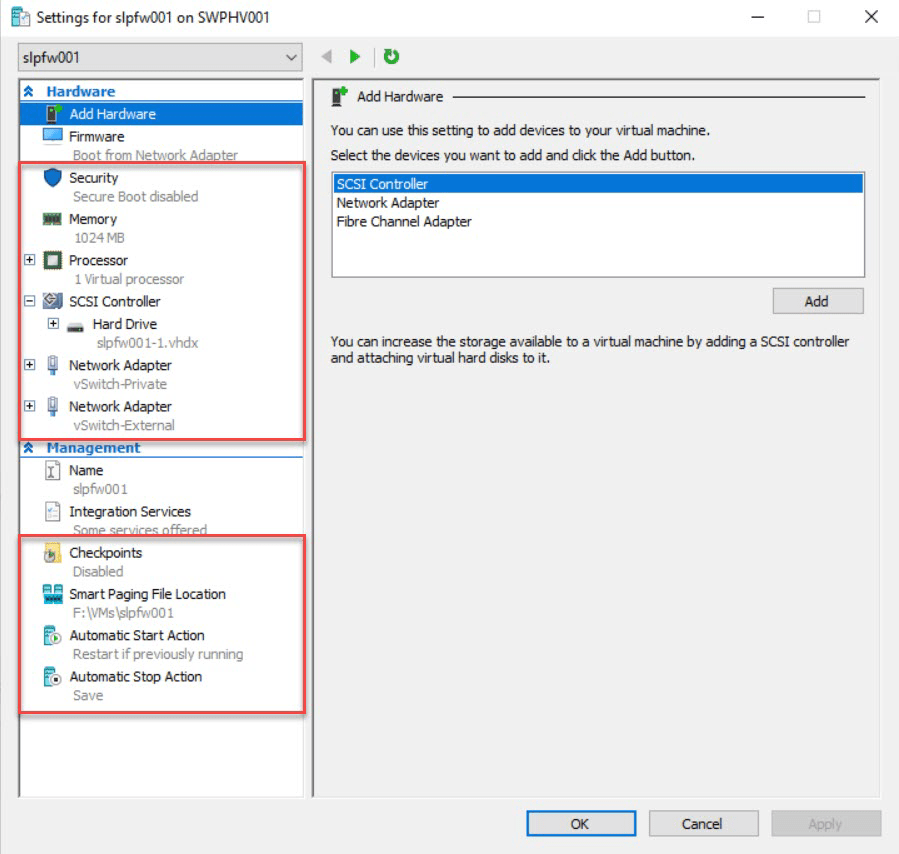899x854 pixels.
Task: Click the Integration Services icon
Action: 53,512
